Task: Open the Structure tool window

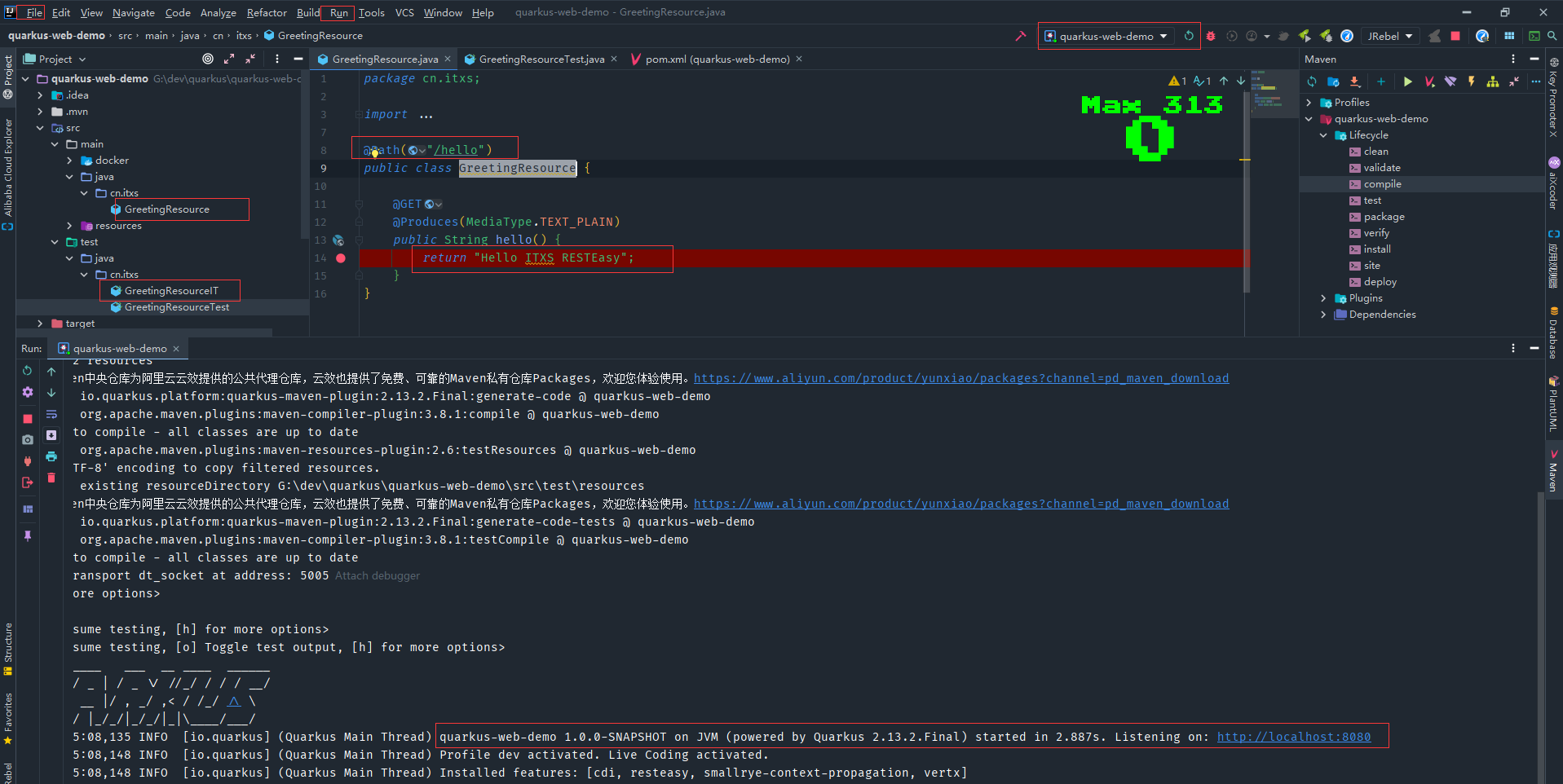Action: pyautogui.click(x=7, y=650)
